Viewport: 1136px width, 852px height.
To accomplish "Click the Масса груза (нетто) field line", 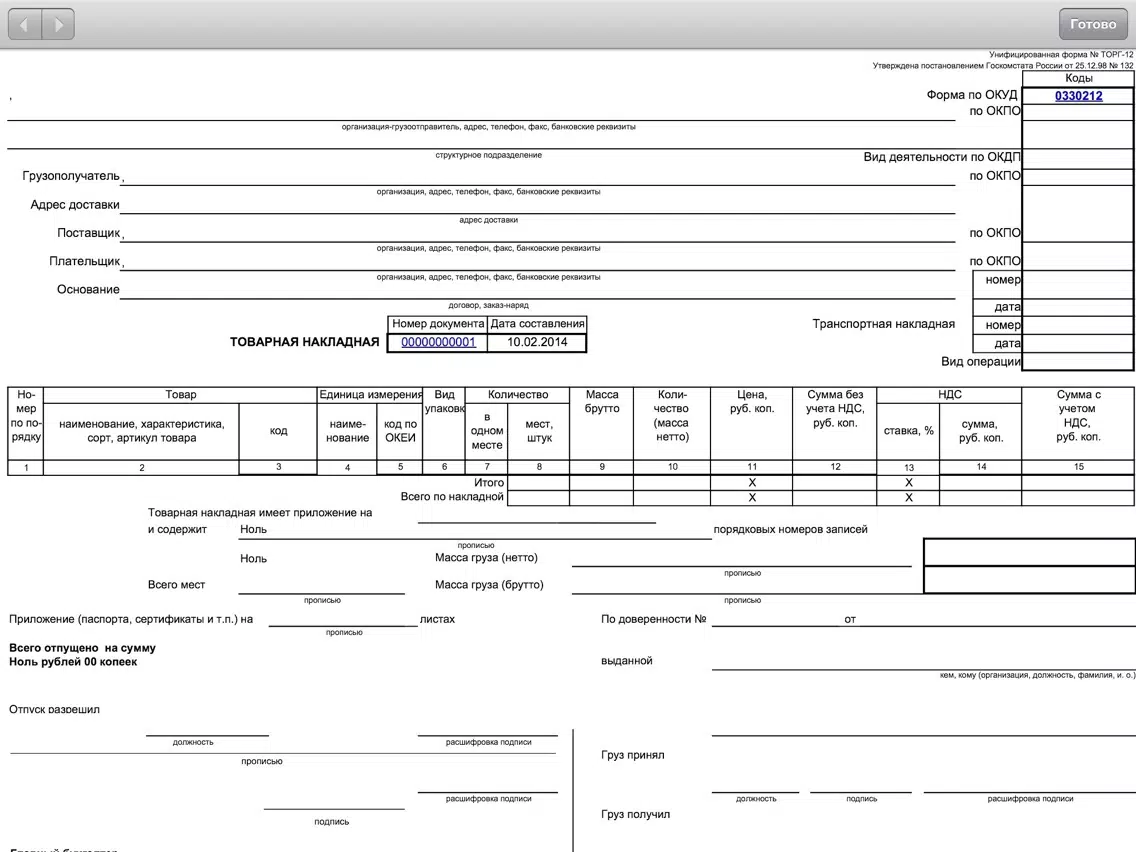I will pyautogui.click(x=741, y=558).
